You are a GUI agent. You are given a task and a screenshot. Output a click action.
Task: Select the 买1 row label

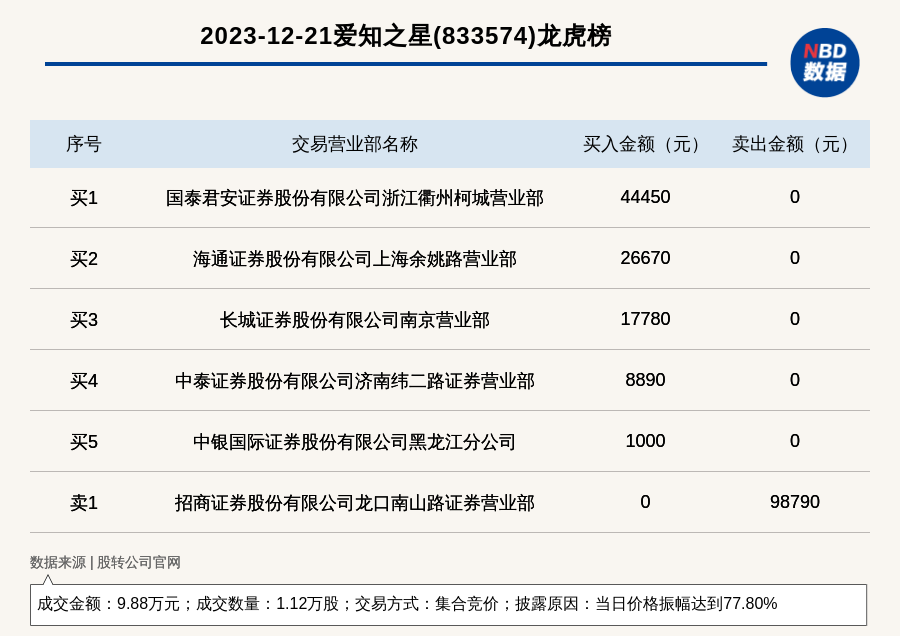click(x=84, y=198)
